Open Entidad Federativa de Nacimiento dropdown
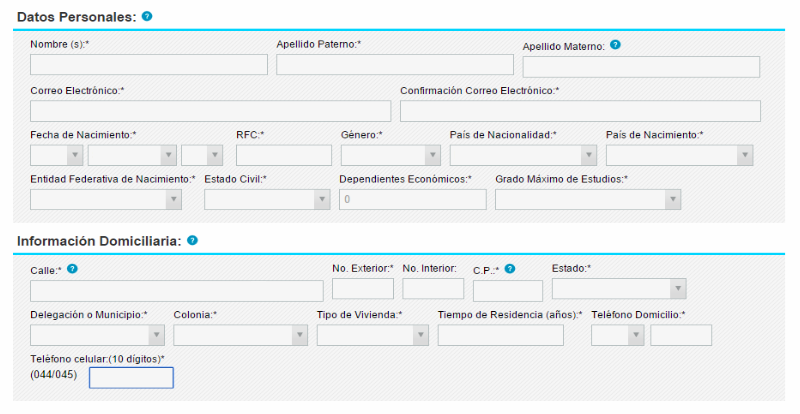Image resolution: width=800 pixels, height=414 pixels. tap(106, 199)
